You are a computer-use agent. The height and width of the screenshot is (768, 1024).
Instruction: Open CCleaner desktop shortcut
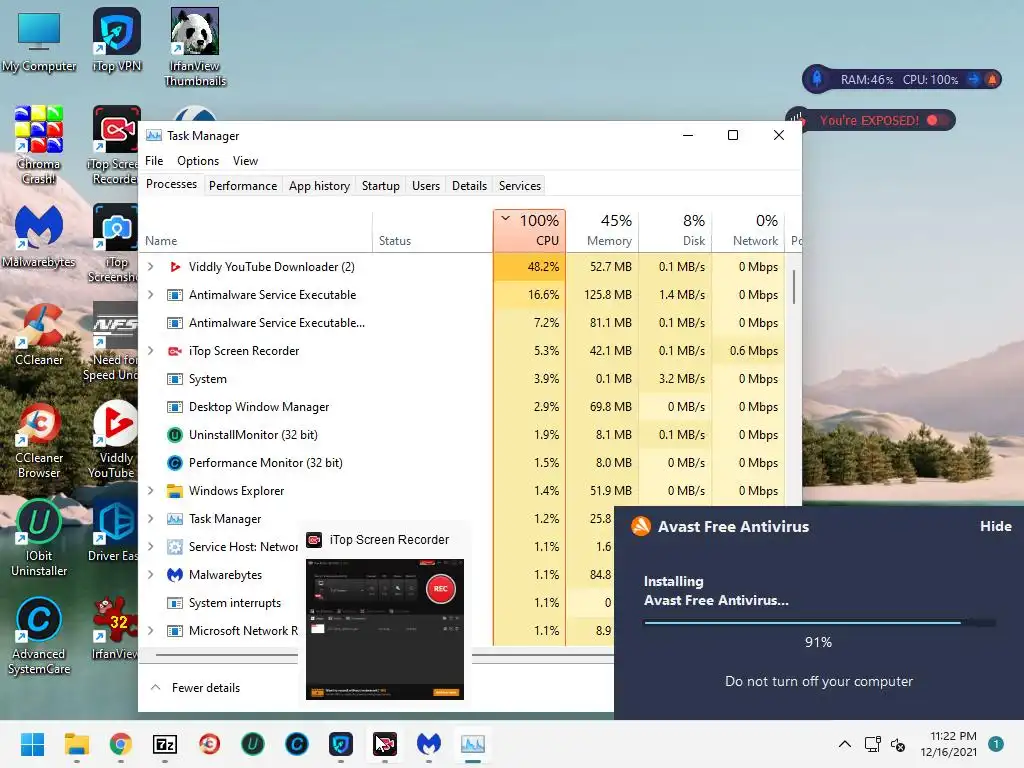39,334
